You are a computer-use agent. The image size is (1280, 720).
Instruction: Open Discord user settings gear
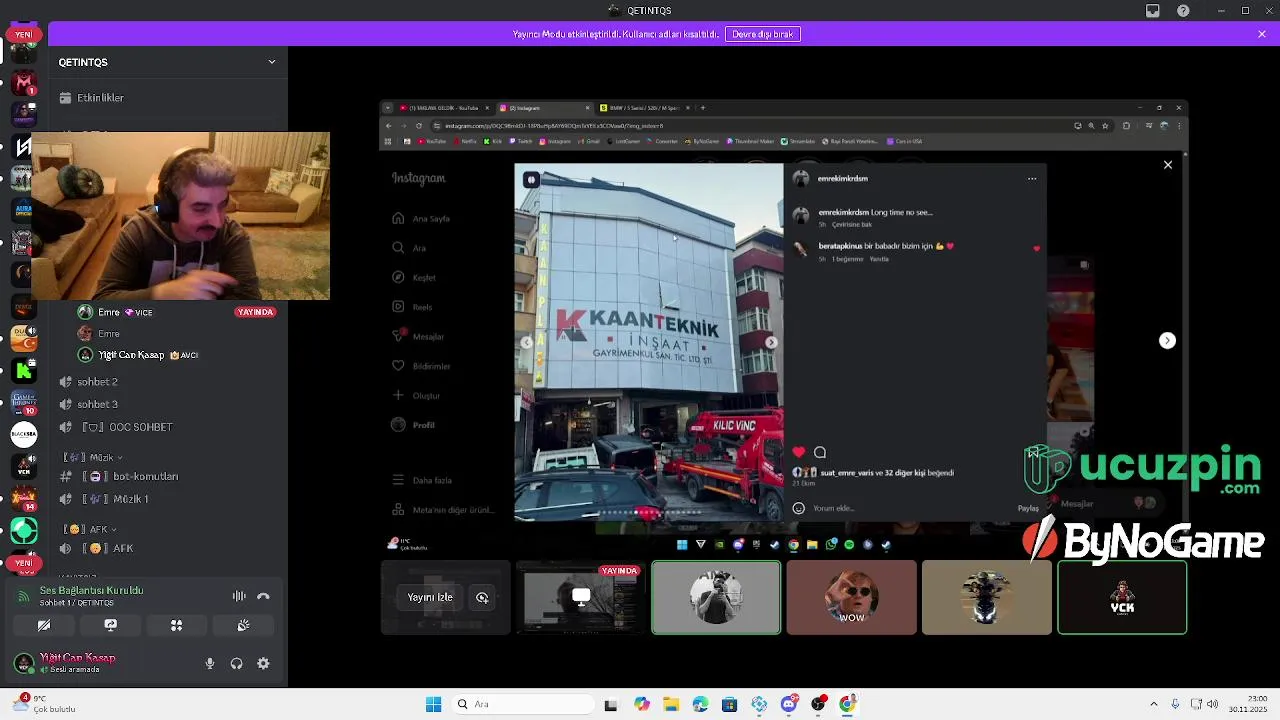(263, 663)
